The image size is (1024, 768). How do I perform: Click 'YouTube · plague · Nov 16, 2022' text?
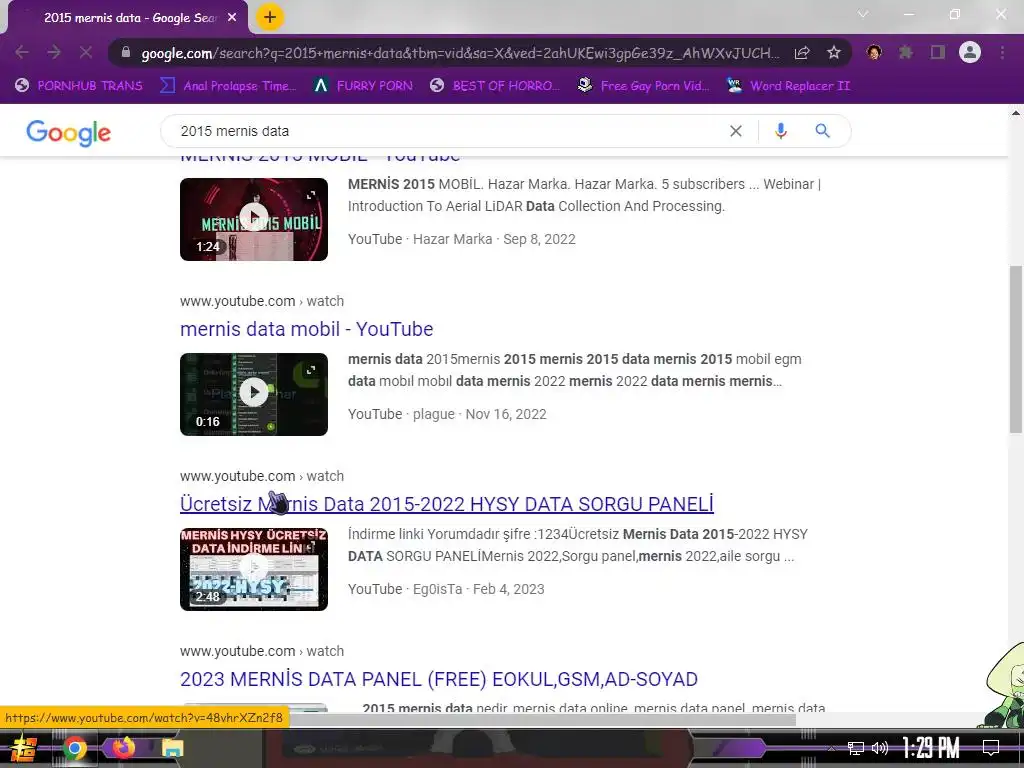tap(447, 414)
